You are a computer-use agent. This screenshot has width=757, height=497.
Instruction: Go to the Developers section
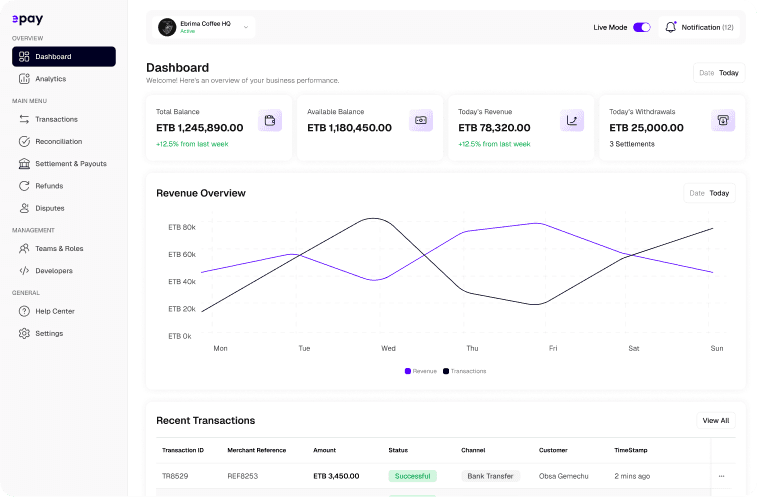[x=64, y=271]
